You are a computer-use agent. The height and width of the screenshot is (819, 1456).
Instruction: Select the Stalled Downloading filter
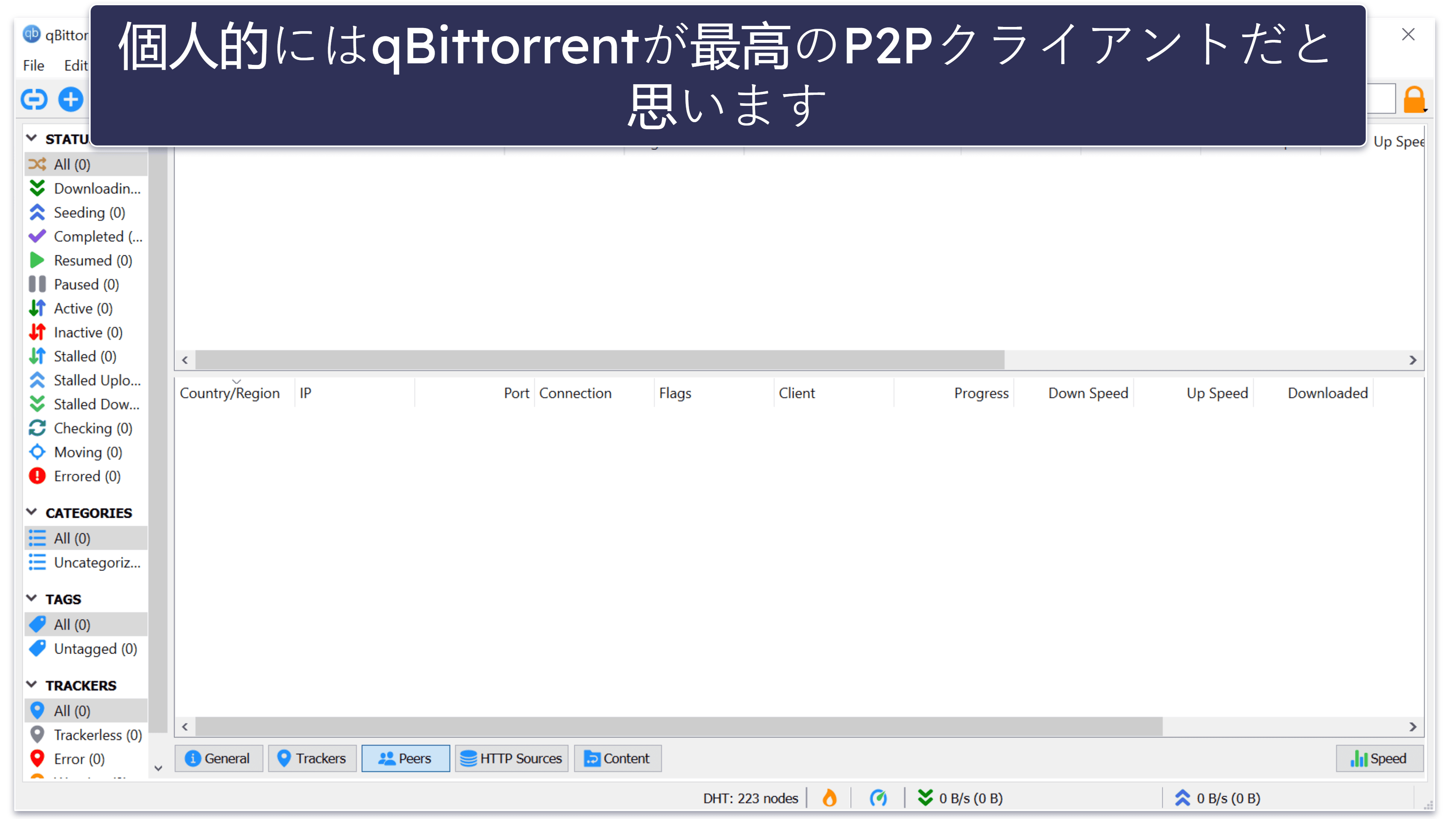tap(86, 404)
